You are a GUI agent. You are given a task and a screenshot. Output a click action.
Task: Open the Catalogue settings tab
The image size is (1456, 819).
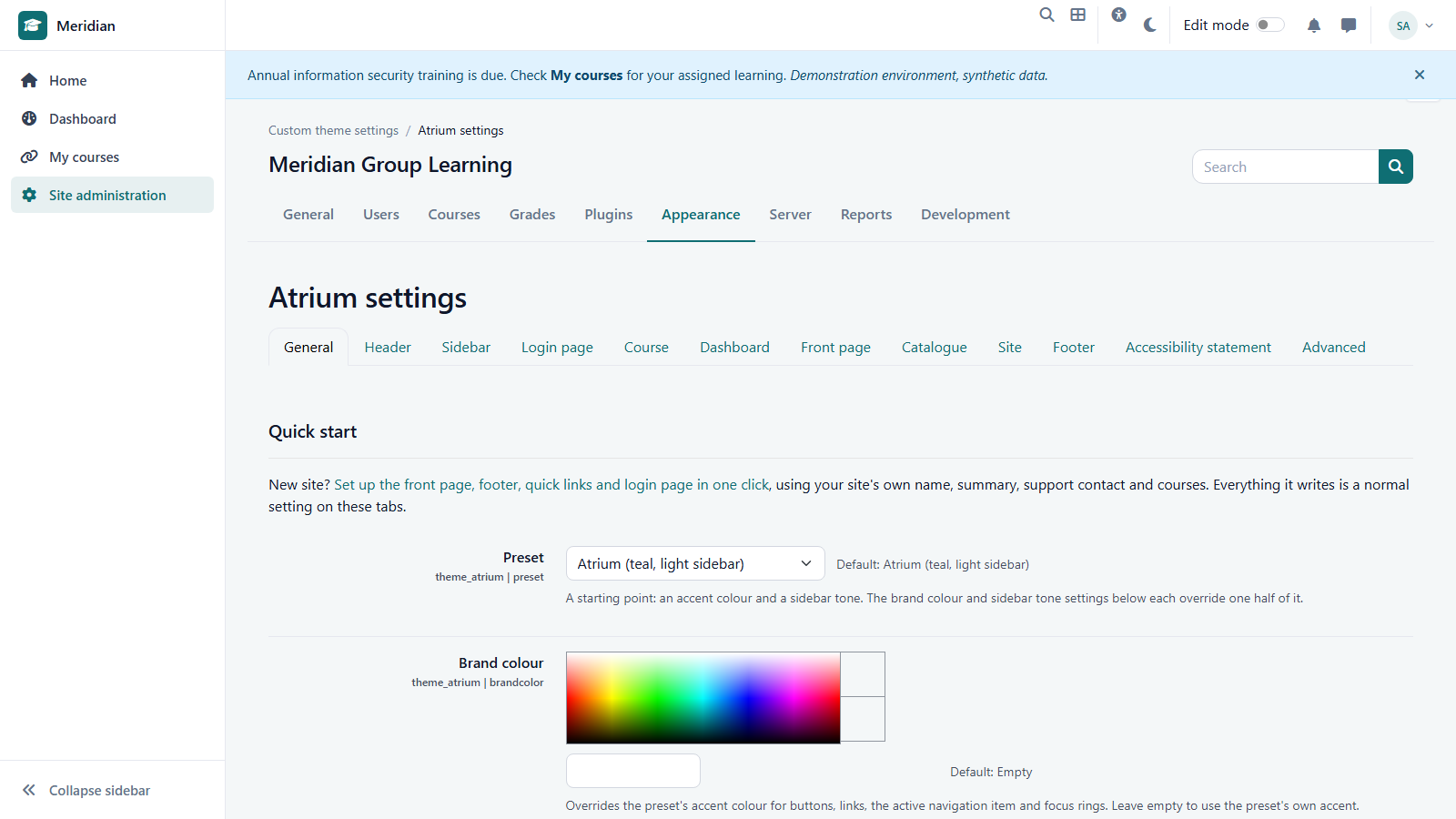[x=935, y=347]
